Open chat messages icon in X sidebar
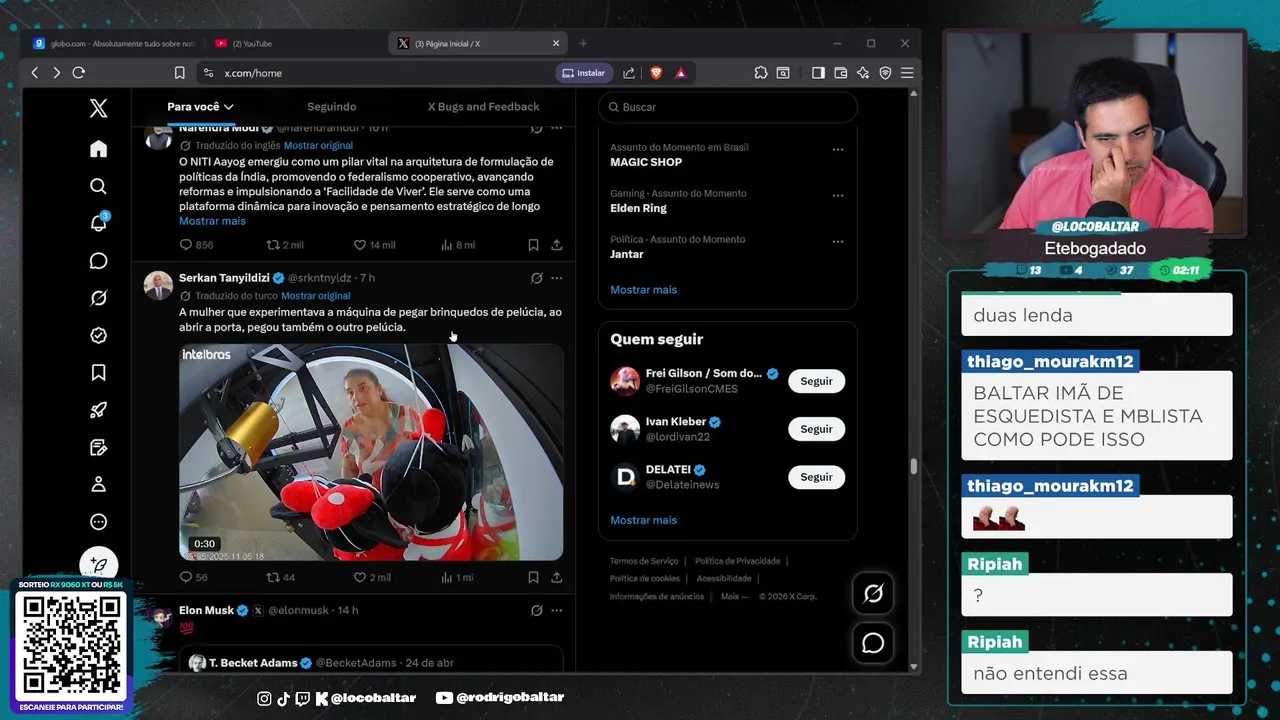 point(98,261)
